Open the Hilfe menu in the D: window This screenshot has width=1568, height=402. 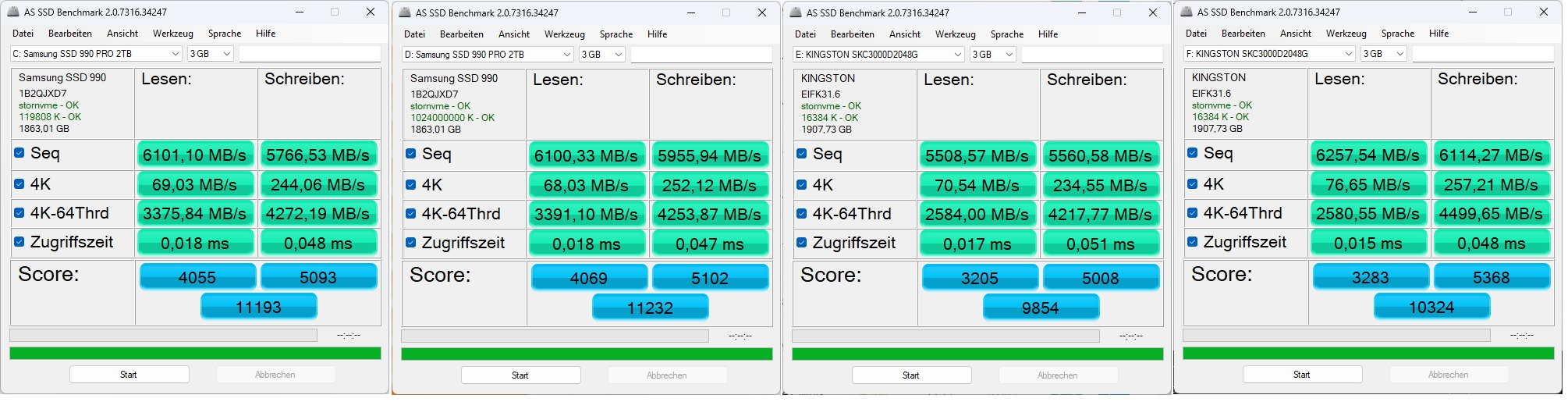658,34
